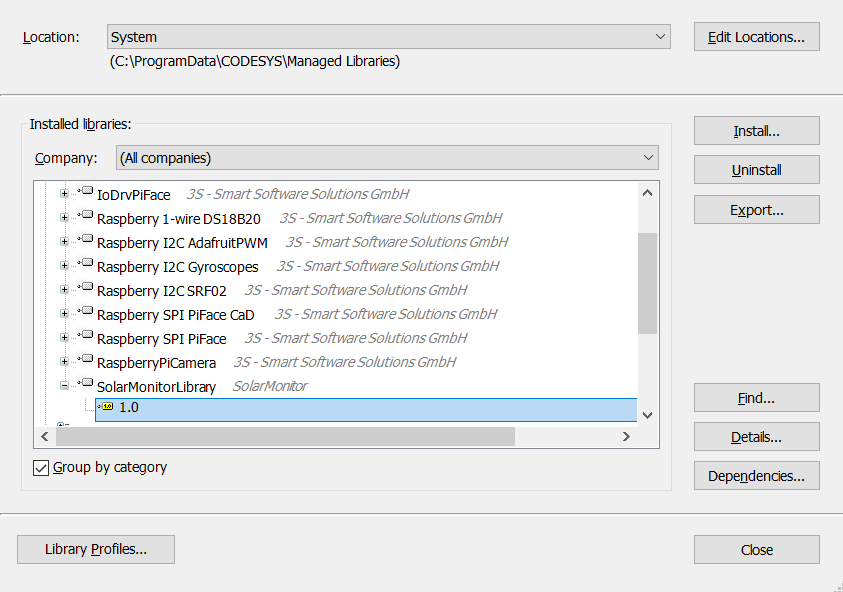
Task: Click the SolarMonitorLibrary library icon
Action: point(86,383)
